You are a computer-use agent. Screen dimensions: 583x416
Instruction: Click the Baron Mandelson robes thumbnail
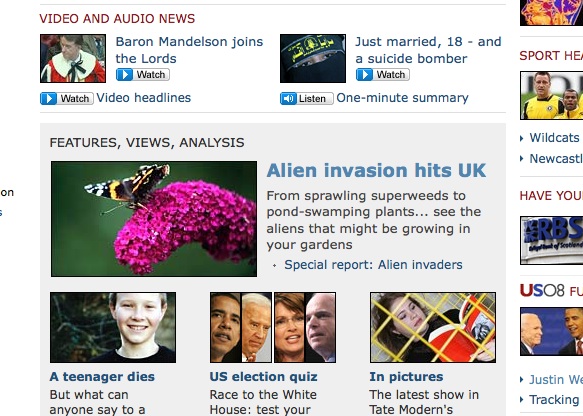click(73, 58)
